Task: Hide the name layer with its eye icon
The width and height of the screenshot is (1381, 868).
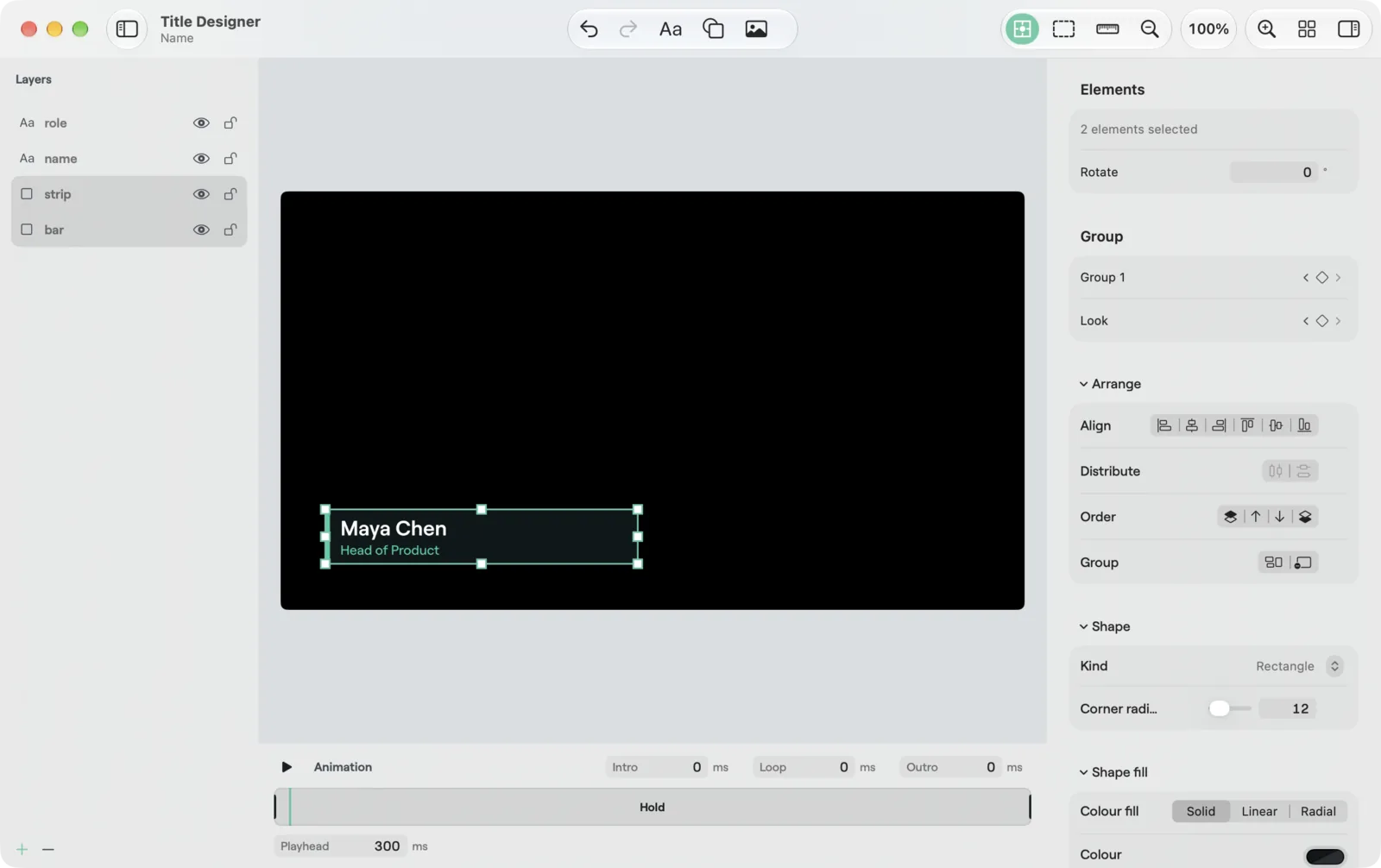Action: click(x=201, y=159)
